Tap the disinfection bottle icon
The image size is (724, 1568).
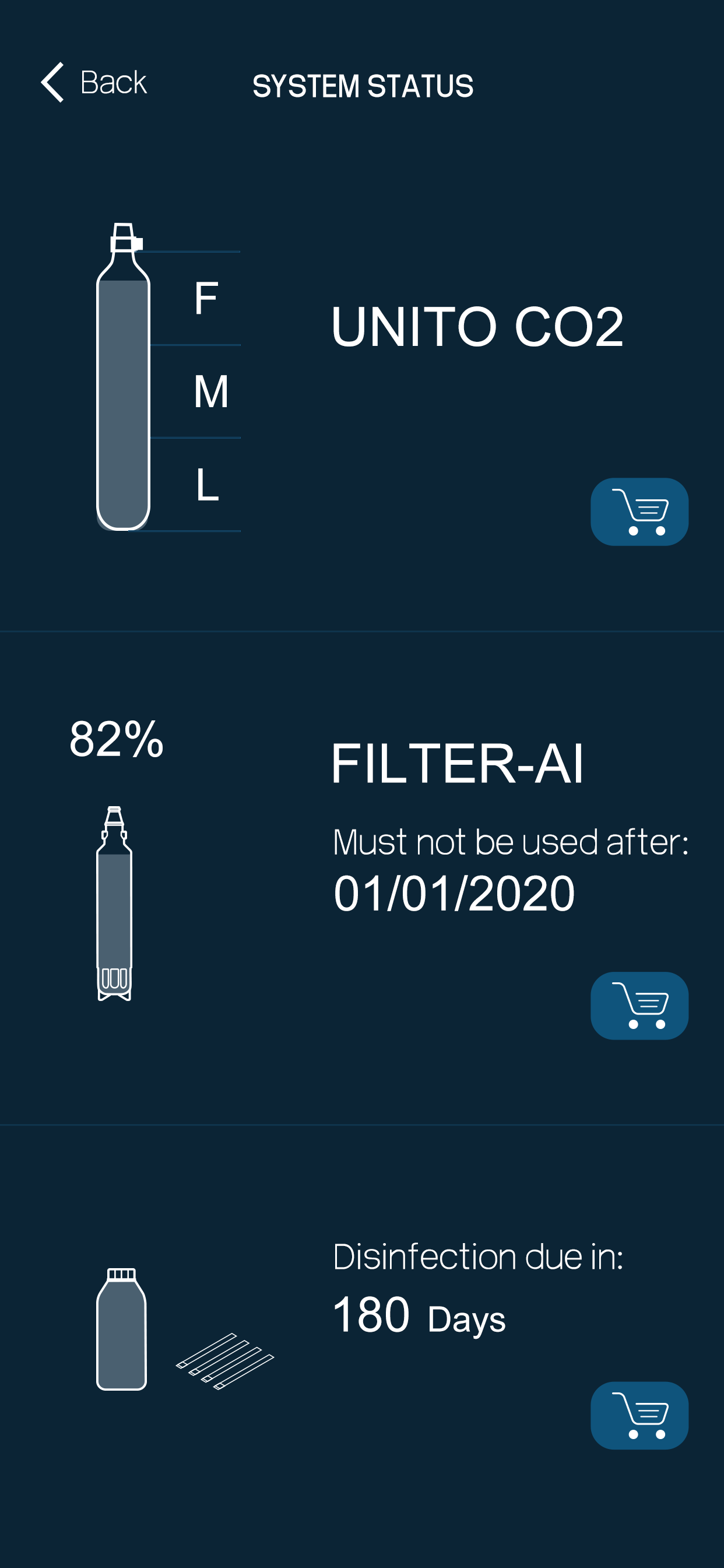pyautogui.click(x=122, y=1329)
